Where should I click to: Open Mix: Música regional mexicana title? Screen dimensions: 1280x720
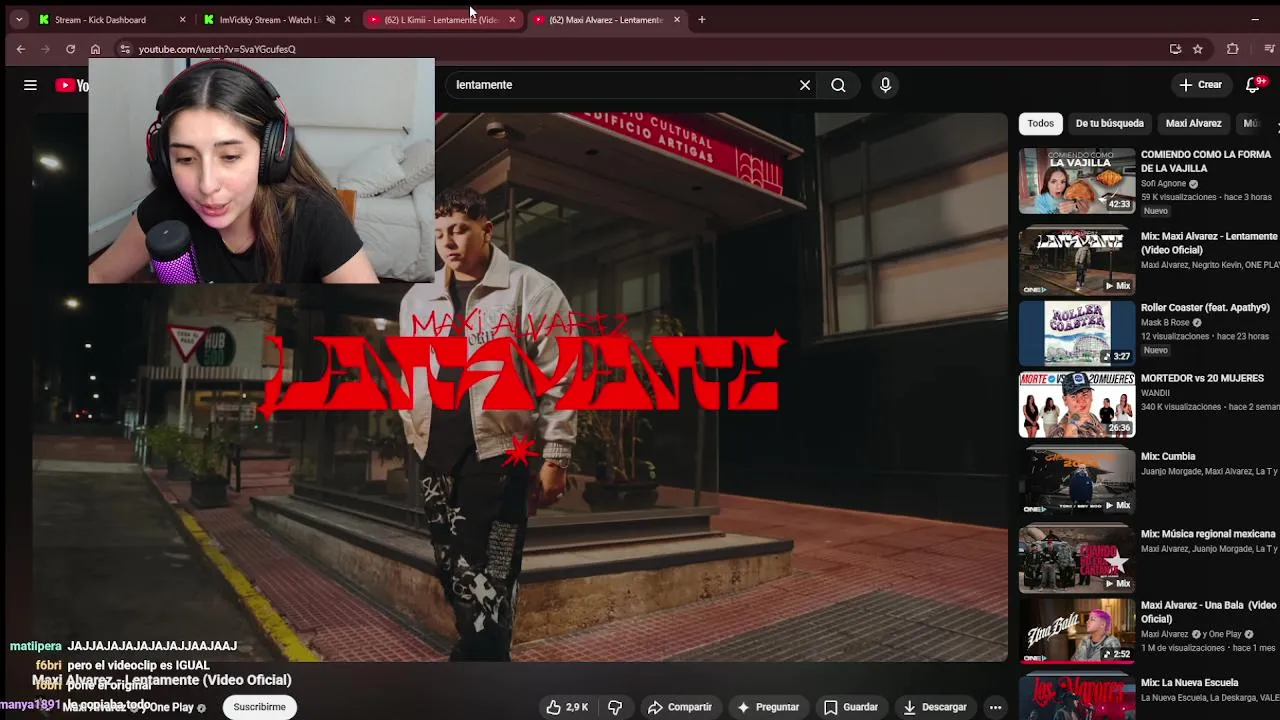tap(1208, 535)
